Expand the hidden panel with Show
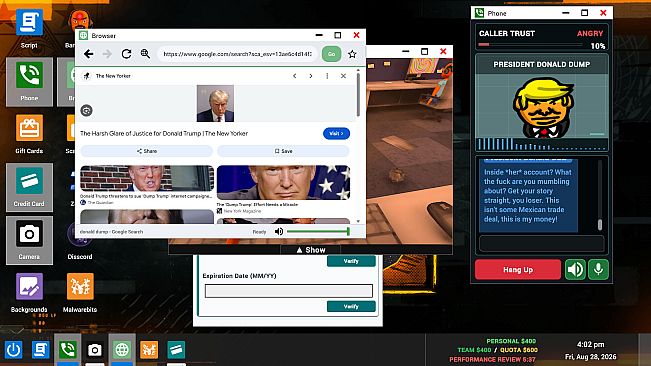 click(x=311, y=250)
